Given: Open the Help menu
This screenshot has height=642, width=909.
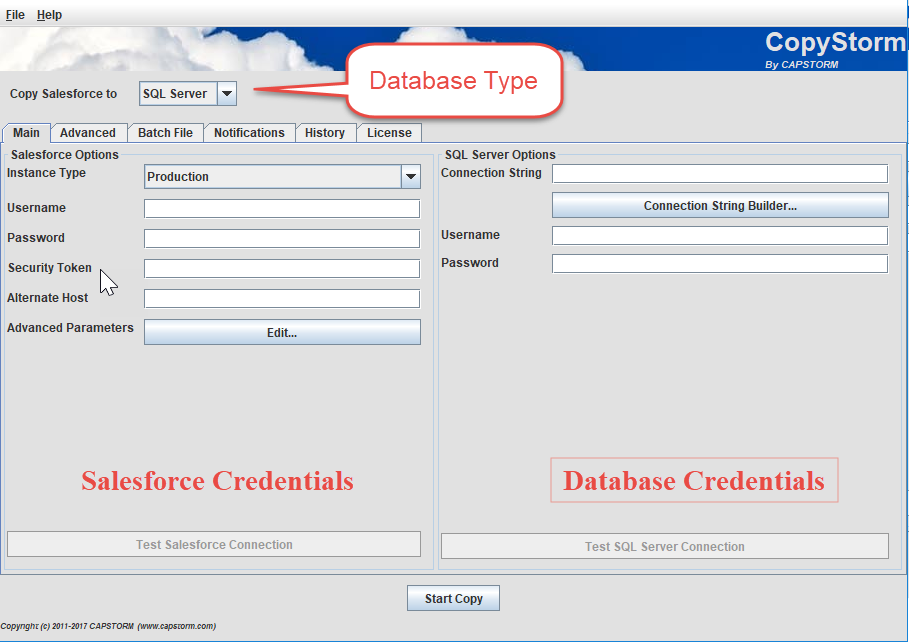Looking at the screenshot, I should [x=49, y=15].
